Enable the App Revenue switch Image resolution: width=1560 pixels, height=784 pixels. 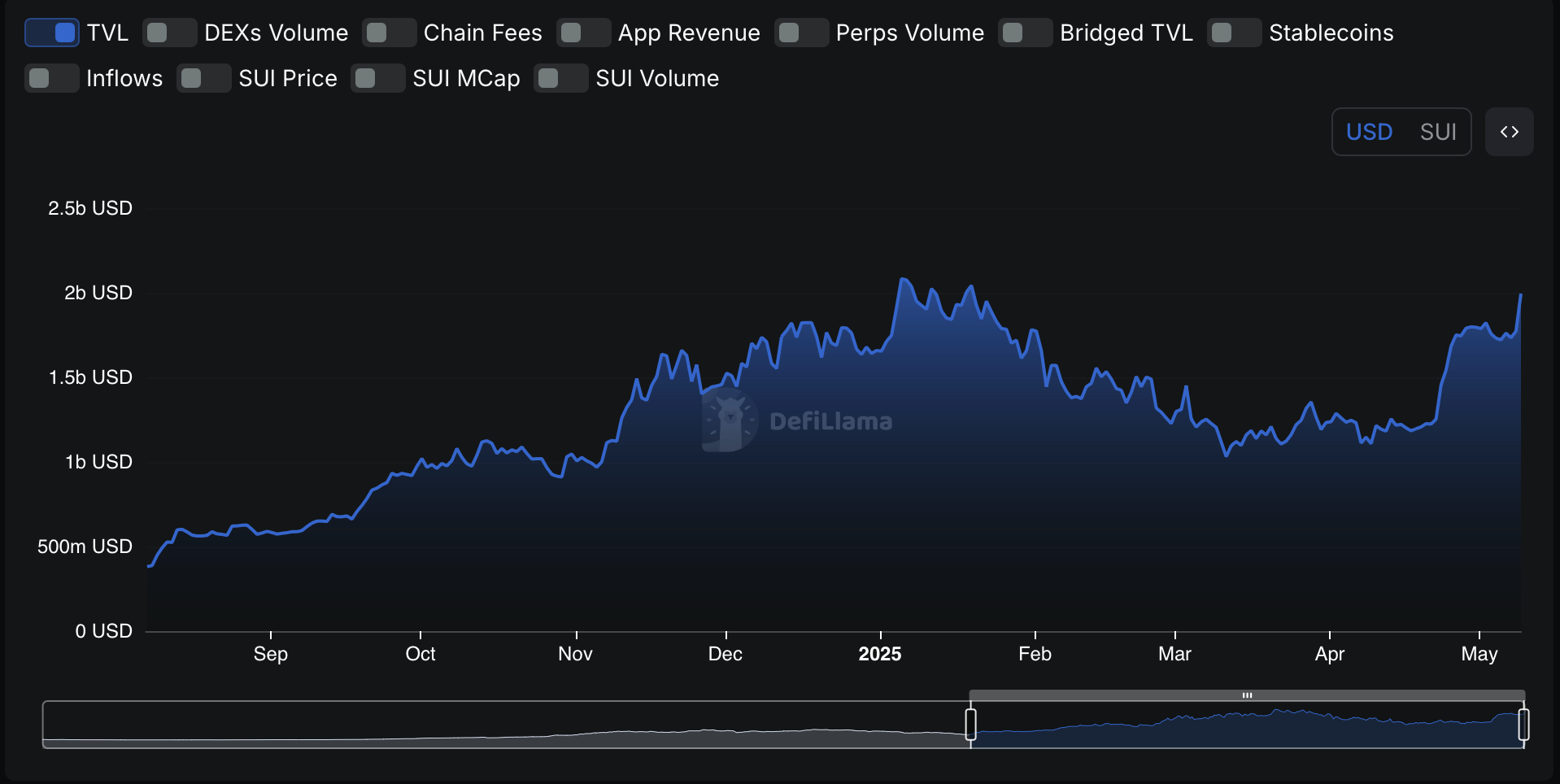tap(584, 33)
